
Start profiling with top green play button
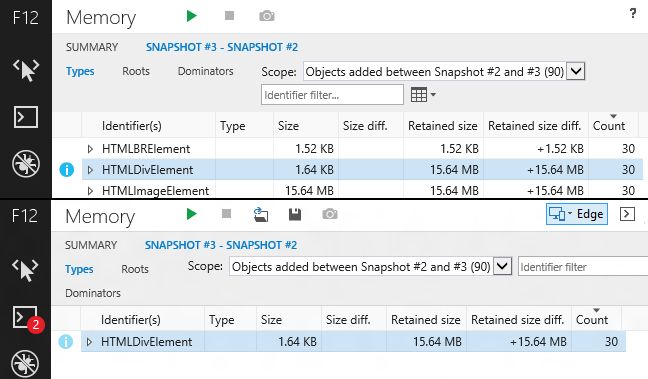(x=191, y=16)
